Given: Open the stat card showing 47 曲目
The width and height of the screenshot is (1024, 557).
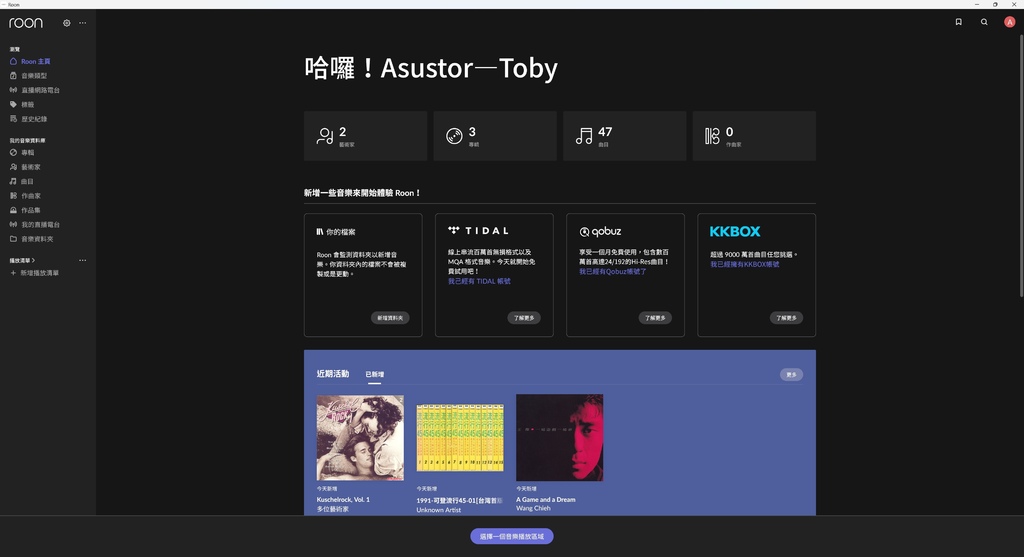Looking at the screenshot, I should 624,136.
